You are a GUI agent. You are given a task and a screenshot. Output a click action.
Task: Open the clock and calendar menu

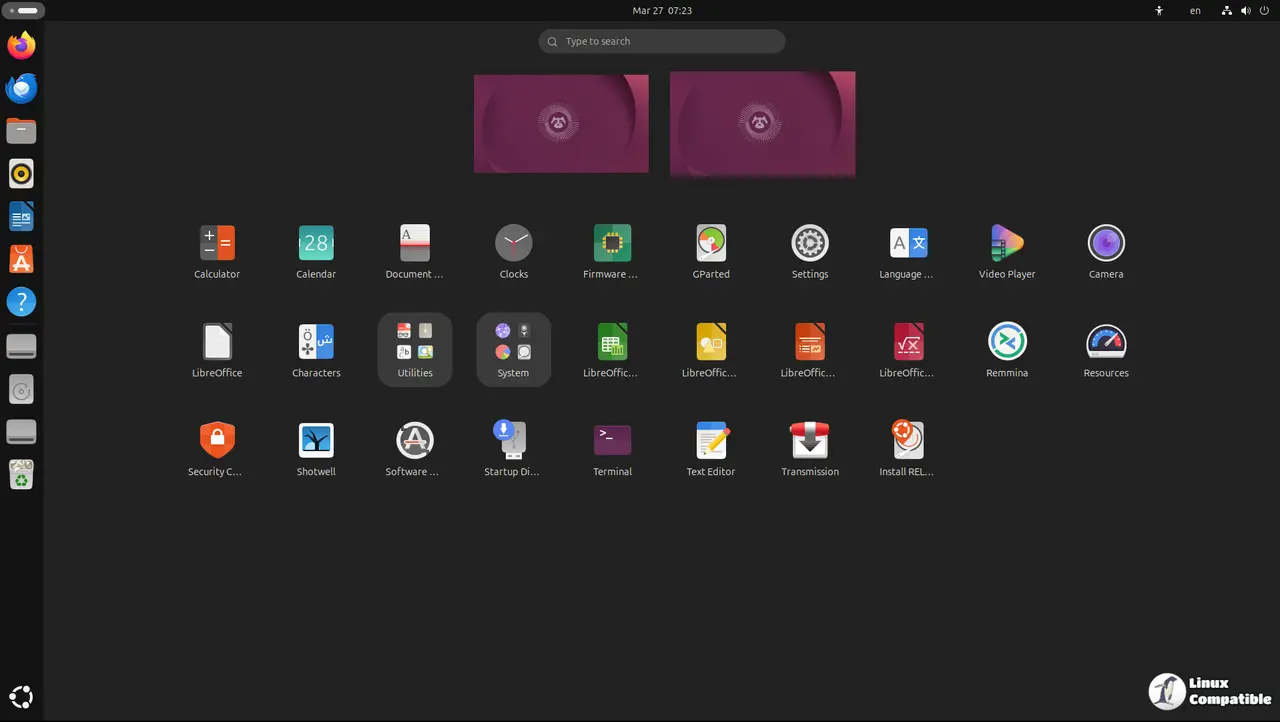click(x=662, y=11)
